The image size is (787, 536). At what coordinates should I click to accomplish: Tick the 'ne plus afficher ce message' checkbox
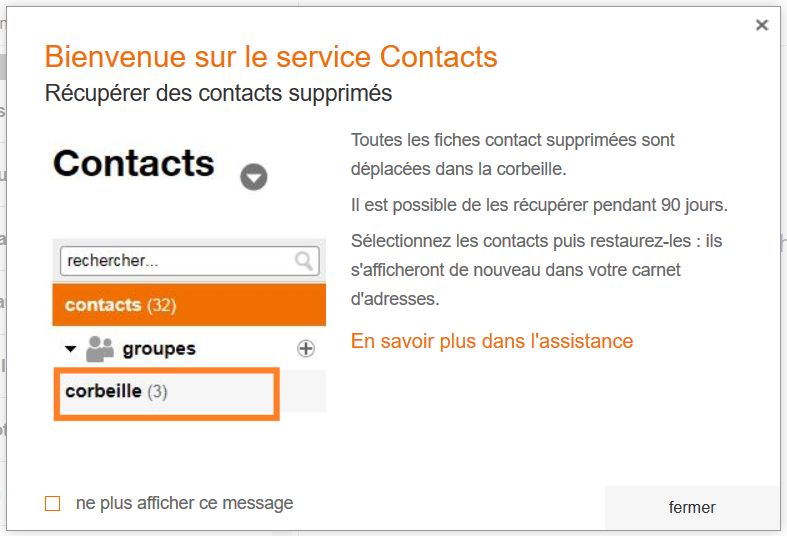(x=53, y=504)
